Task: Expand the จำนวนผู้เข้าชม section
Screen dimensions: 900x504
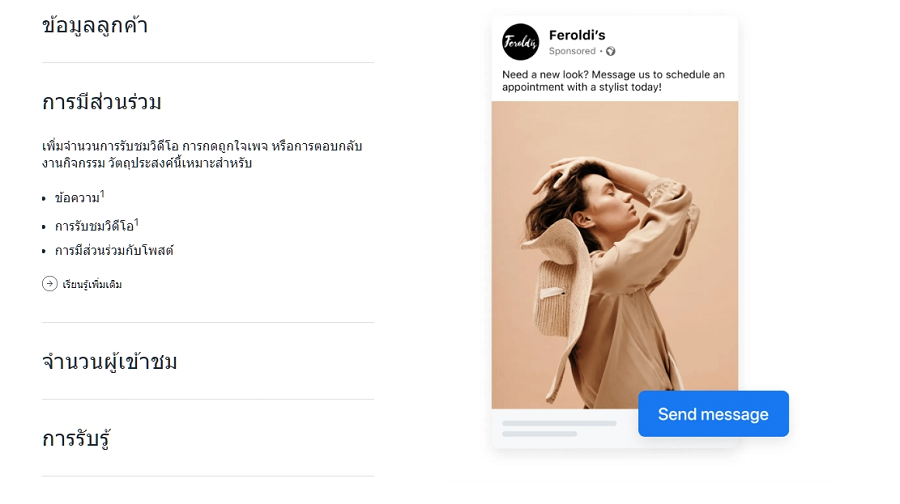Action: 110,362
